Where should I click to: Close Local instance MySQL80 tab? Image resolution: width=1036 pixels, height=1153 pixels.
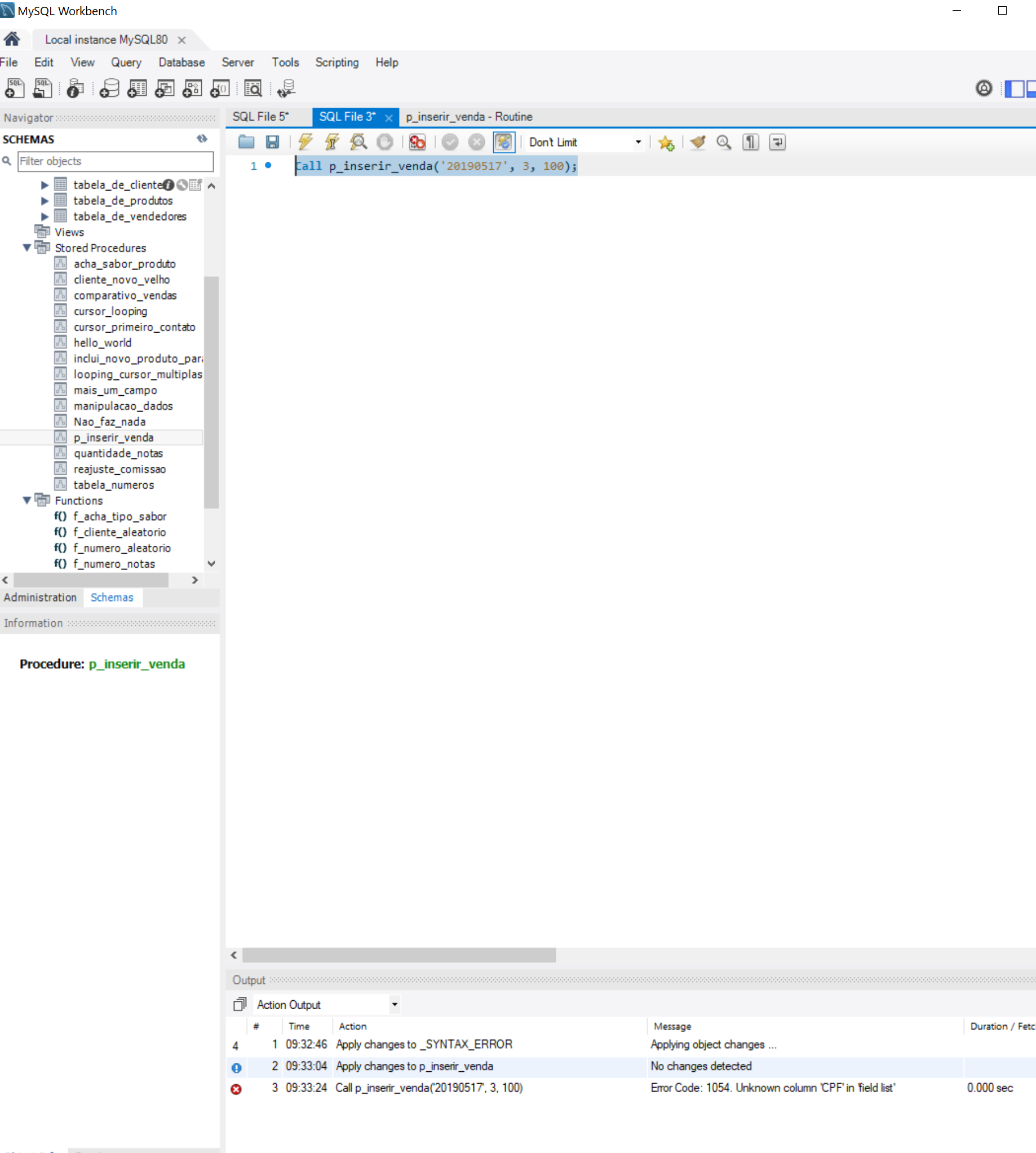click(x=181, y=40)
